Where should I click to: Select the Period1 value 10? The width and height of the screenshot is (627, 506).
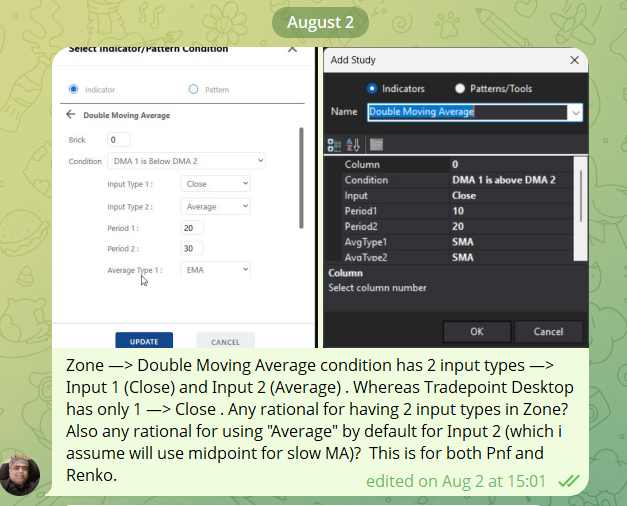511,211
